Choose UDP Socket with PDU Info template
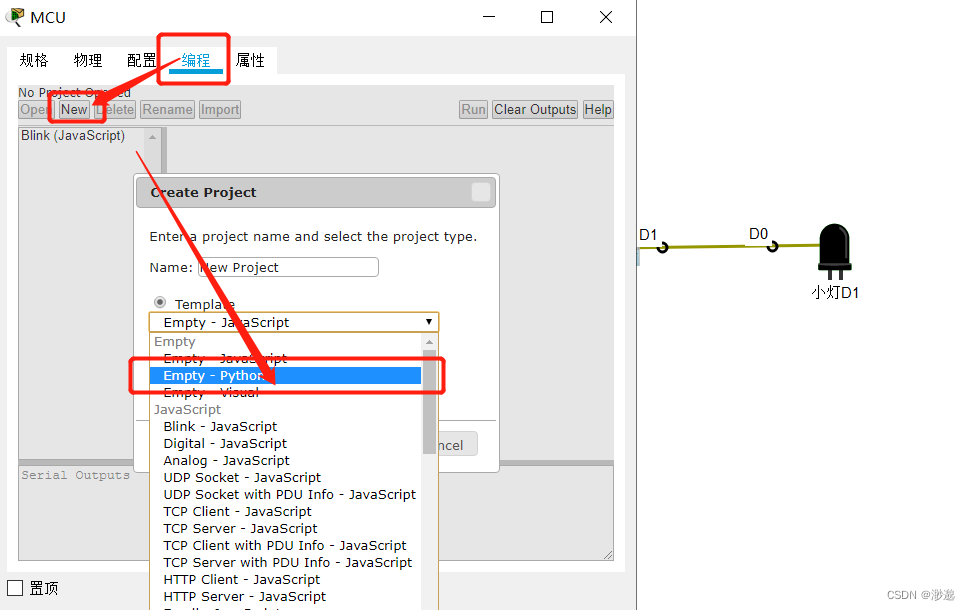Viewport: 970px width, 610px height. click(x=285, y=494)
